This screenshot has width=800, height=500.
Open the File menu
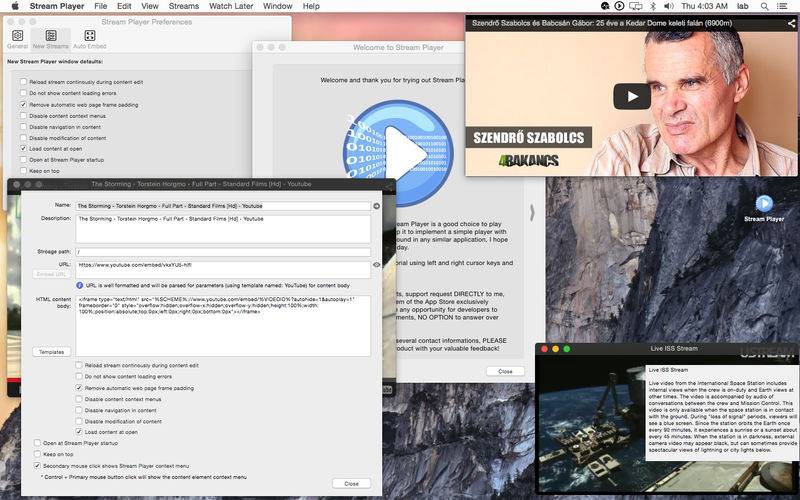click(x=101, y=6)
